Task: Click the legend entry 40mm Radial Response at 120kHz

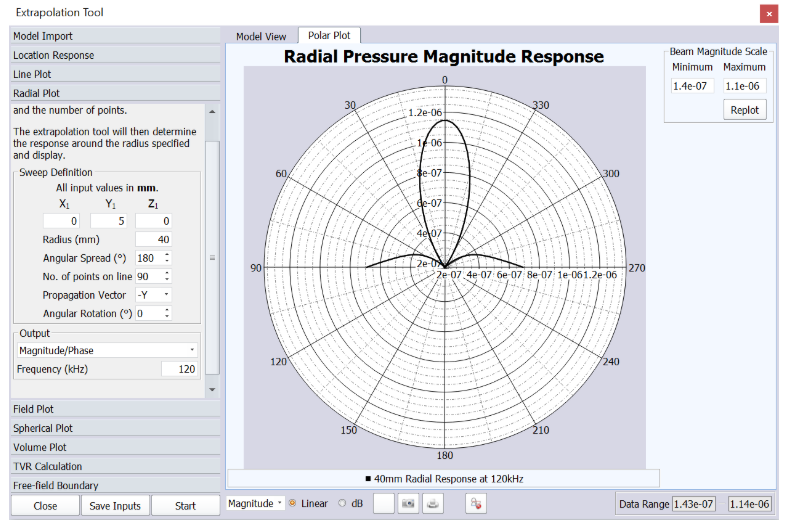Action: pos(444,479)
